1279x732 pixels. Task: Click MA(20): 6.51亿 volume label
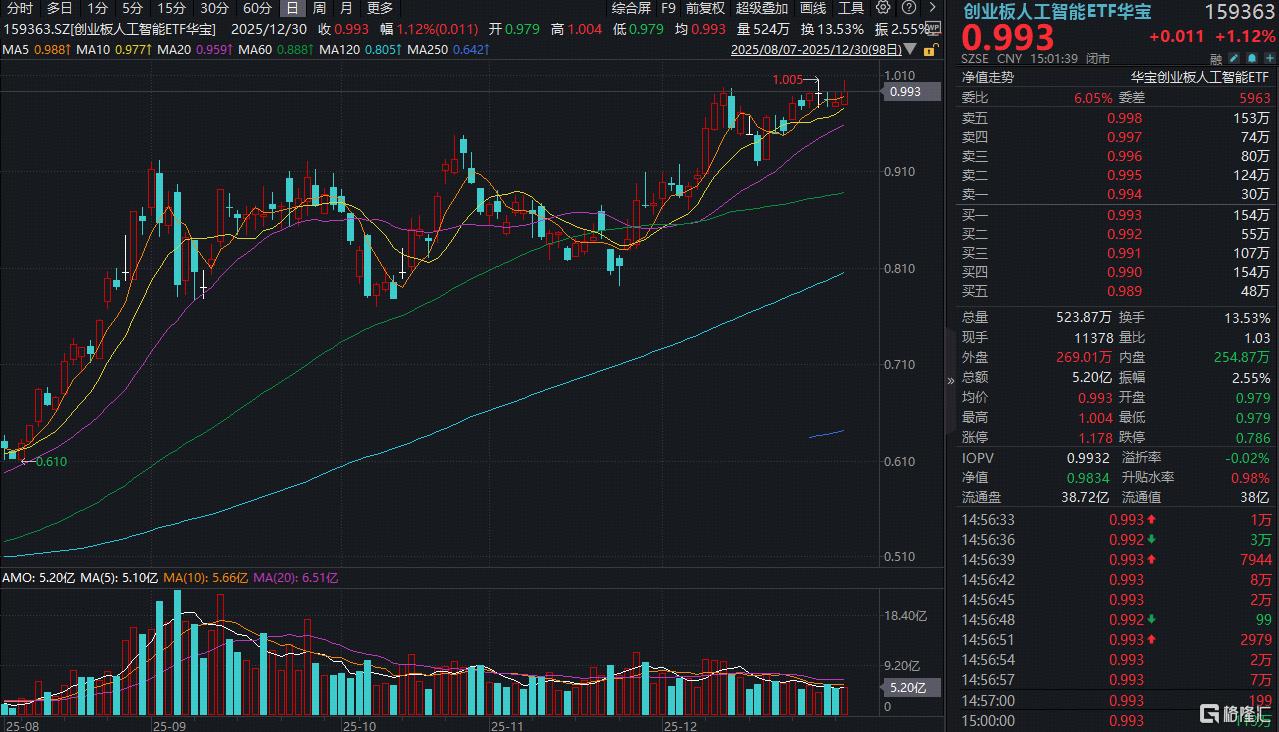(296, 577)
